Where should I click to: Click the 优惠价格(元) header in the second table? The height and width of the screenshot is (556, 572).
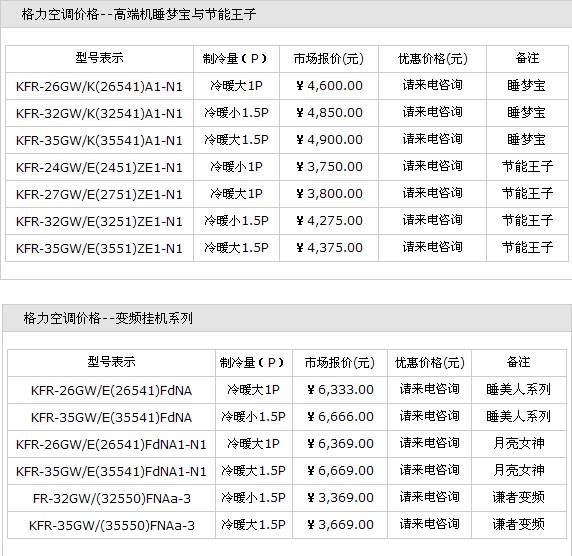(x=429, y=363)
